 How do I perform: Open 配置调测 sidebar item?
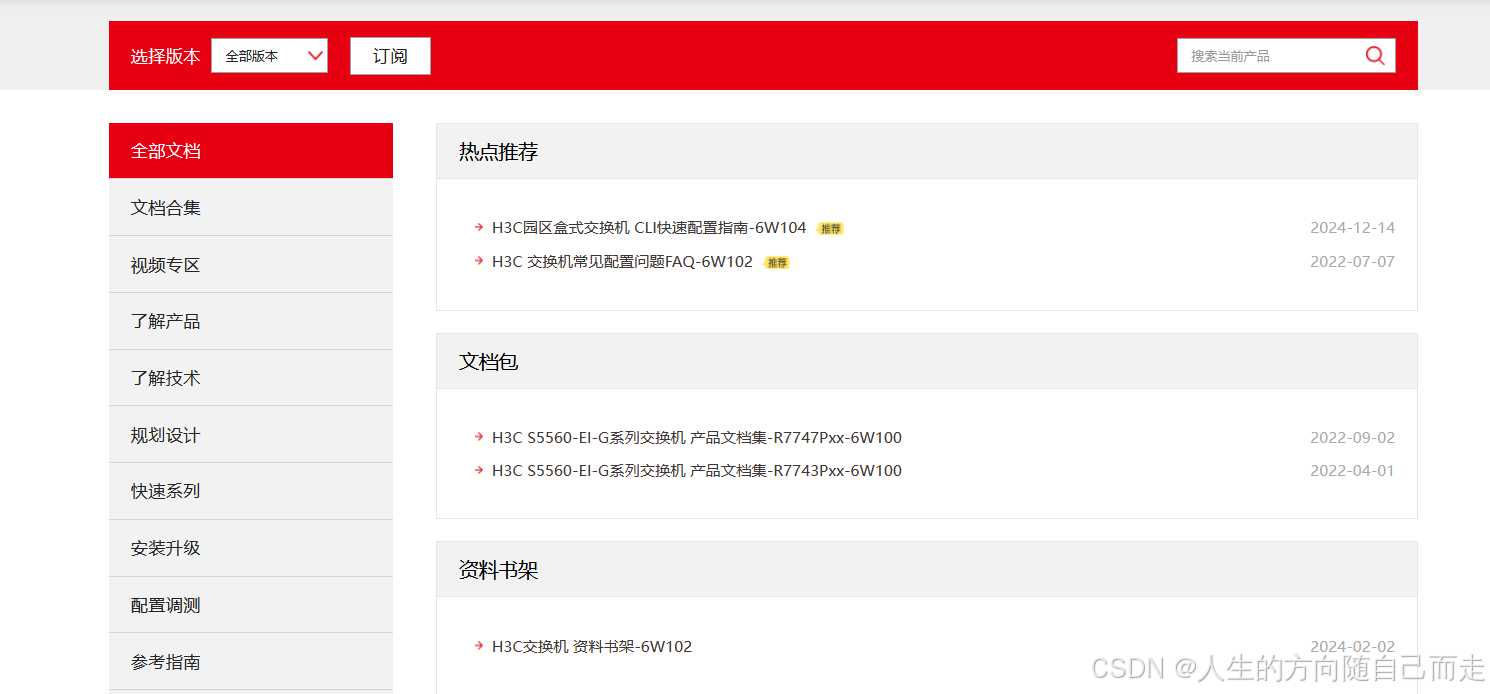(251, 605)
